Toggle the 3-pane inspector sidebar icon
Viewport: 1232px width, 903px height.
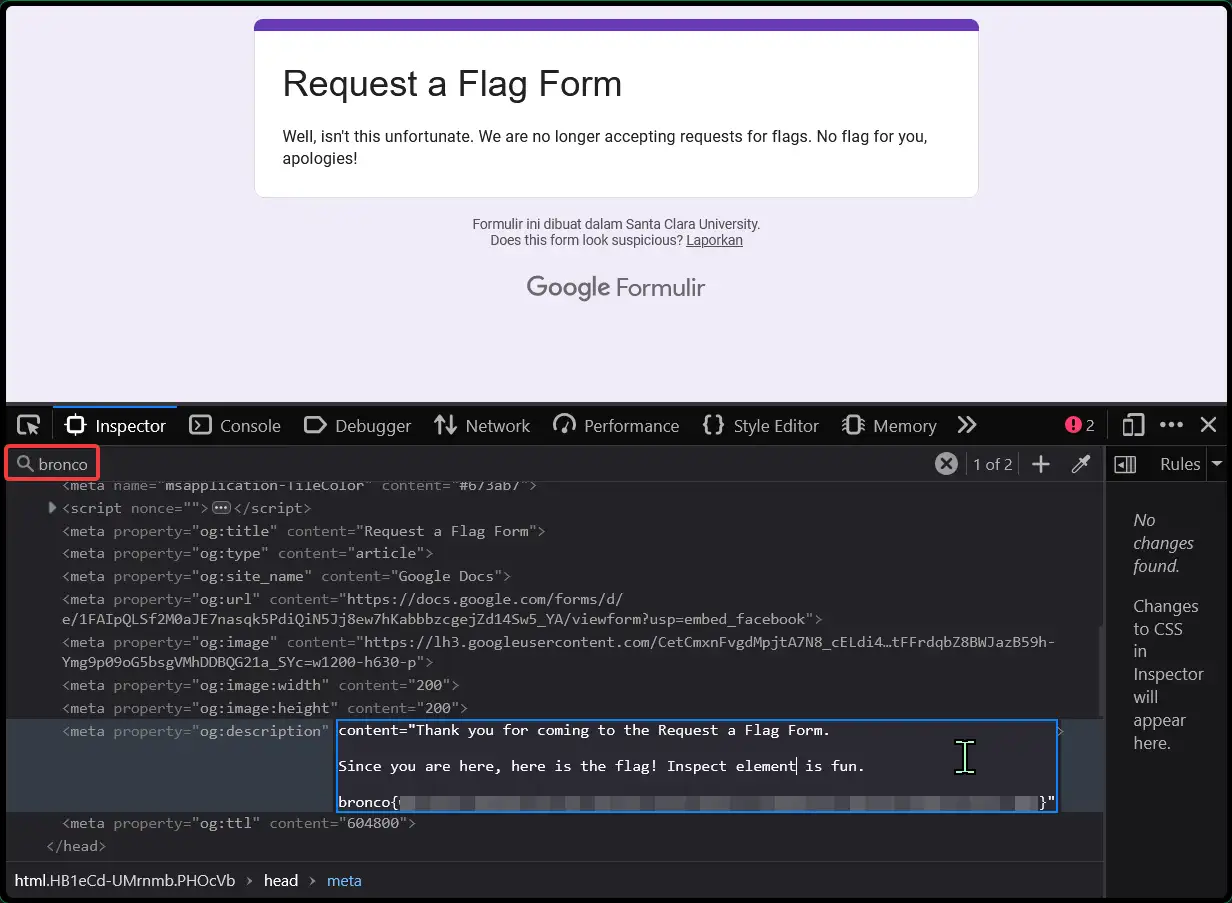coord(1125,464)
